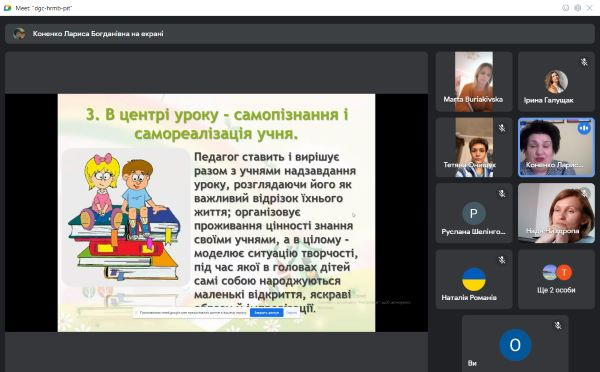Click the Коненко Лариса Богданівна на екрані banner text

tap(98, 34)
